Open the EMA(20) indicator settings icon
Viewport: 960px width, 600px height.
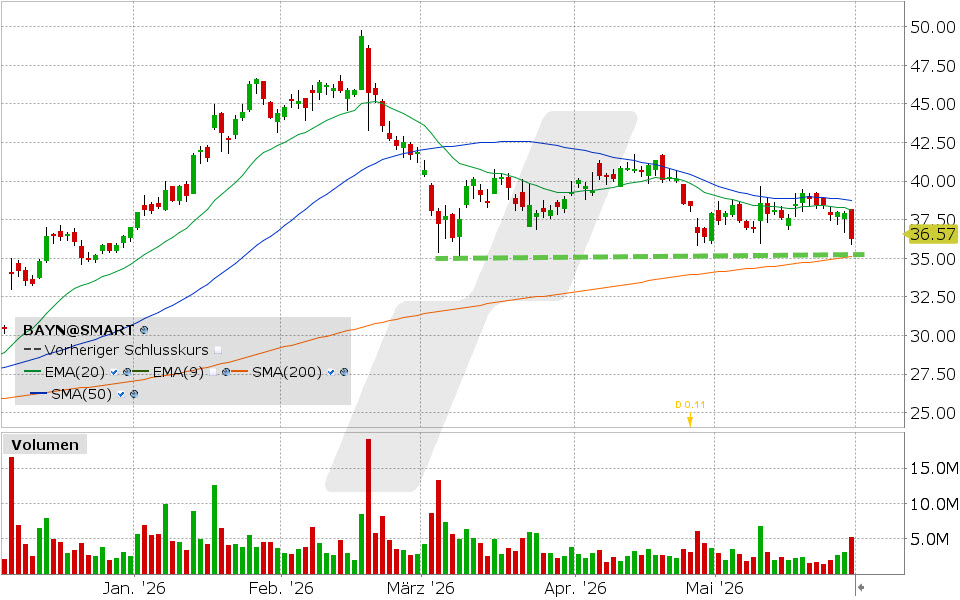[x=127, y=372]
